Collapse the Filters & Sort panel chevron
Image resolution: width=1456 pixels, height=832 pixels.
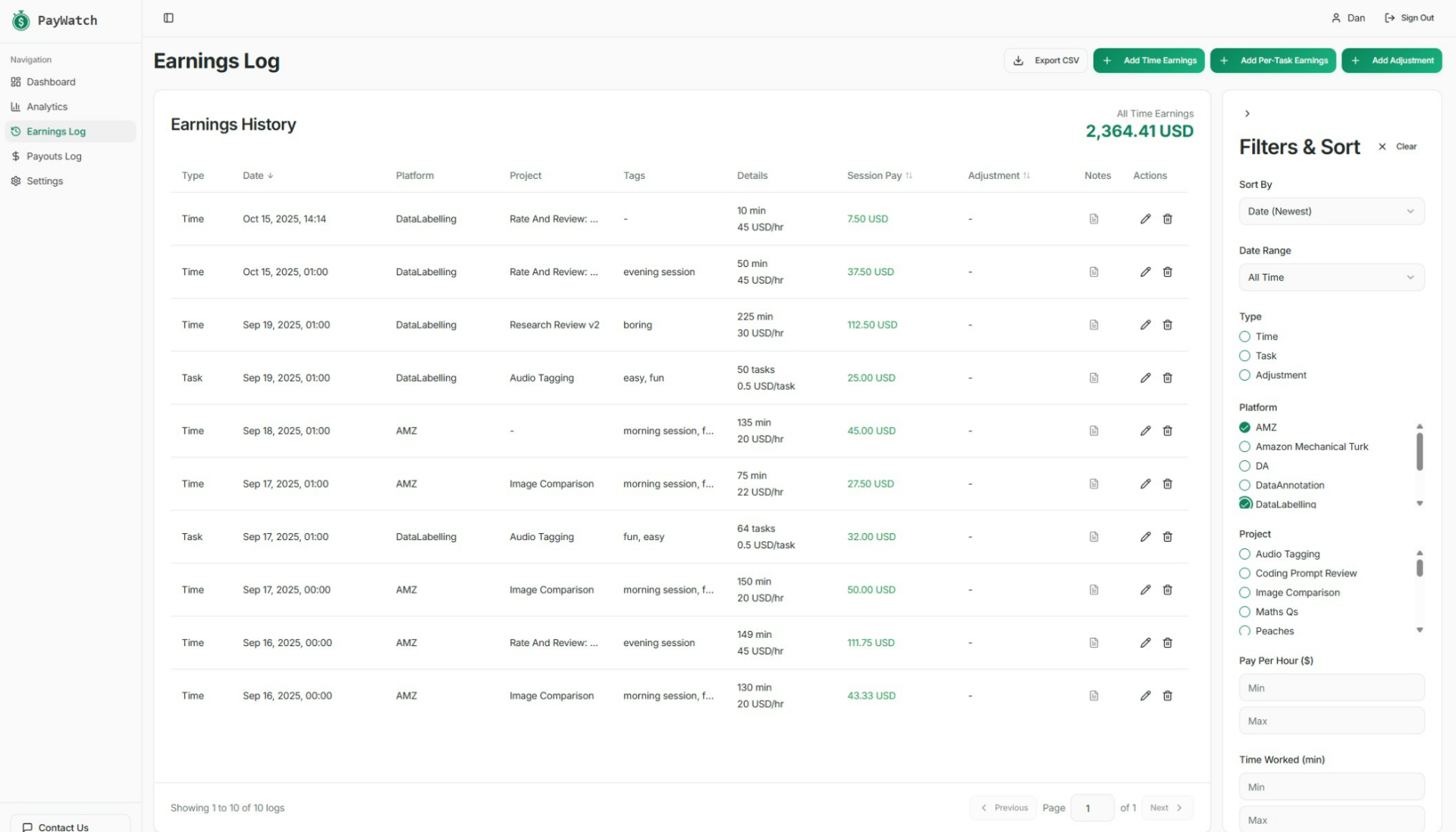[x=1247, y=114]
